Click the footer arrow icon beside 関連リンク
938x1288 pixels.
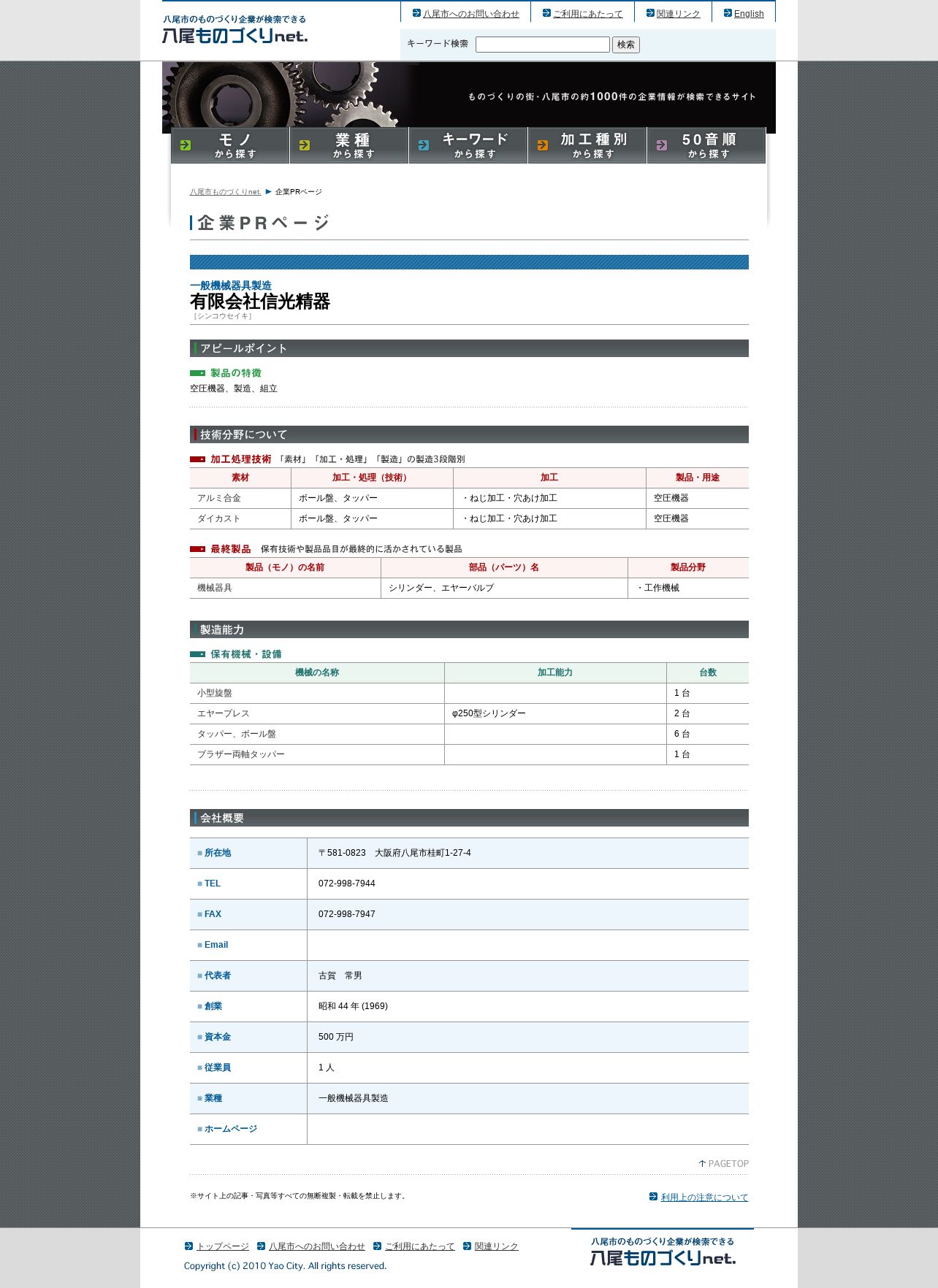(x=467, y=1246)
